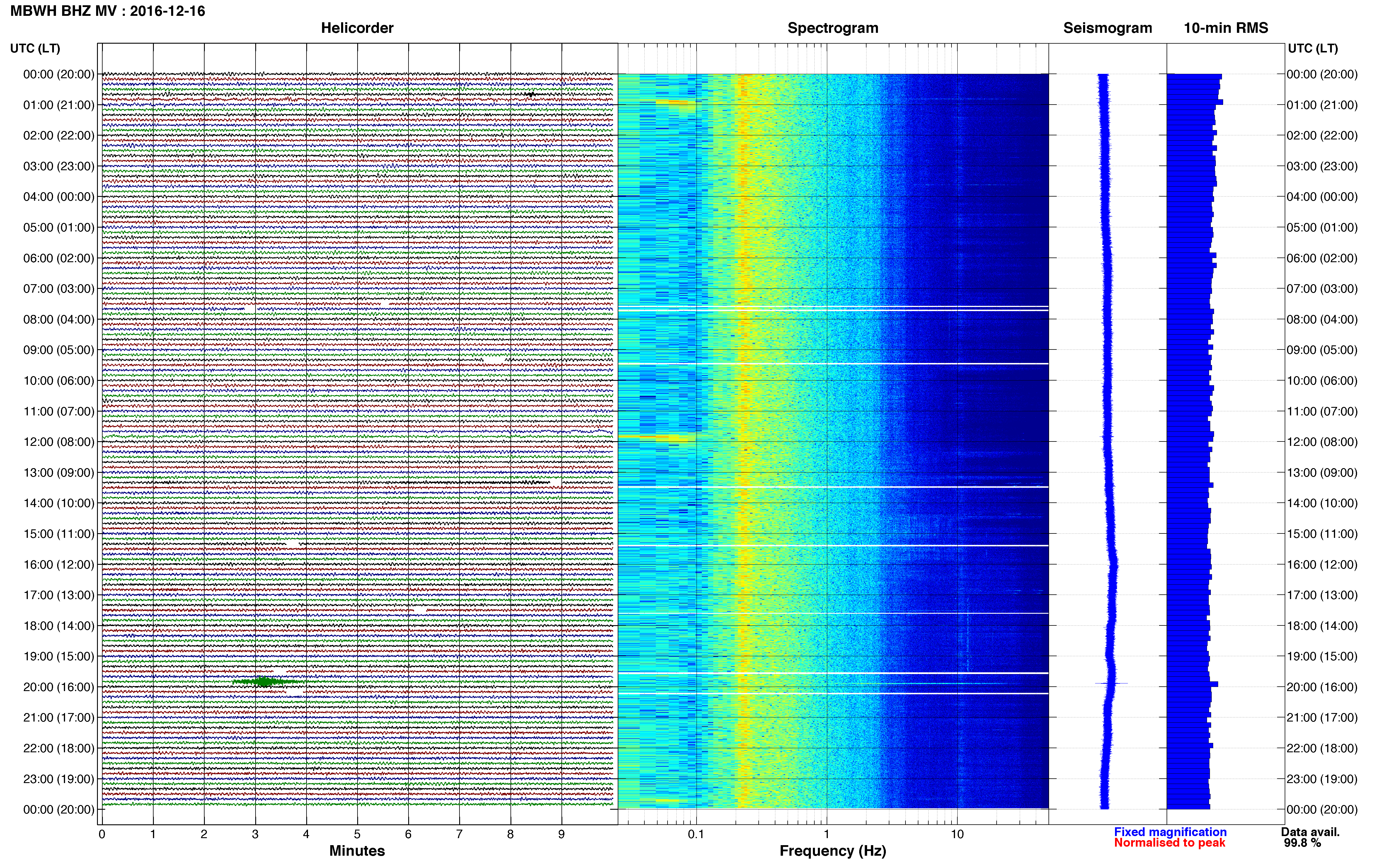This screenshot has height=868, width=1389.
Task: Click the 0.1 tick on the Frequency axis
Action: click(696, 834)
